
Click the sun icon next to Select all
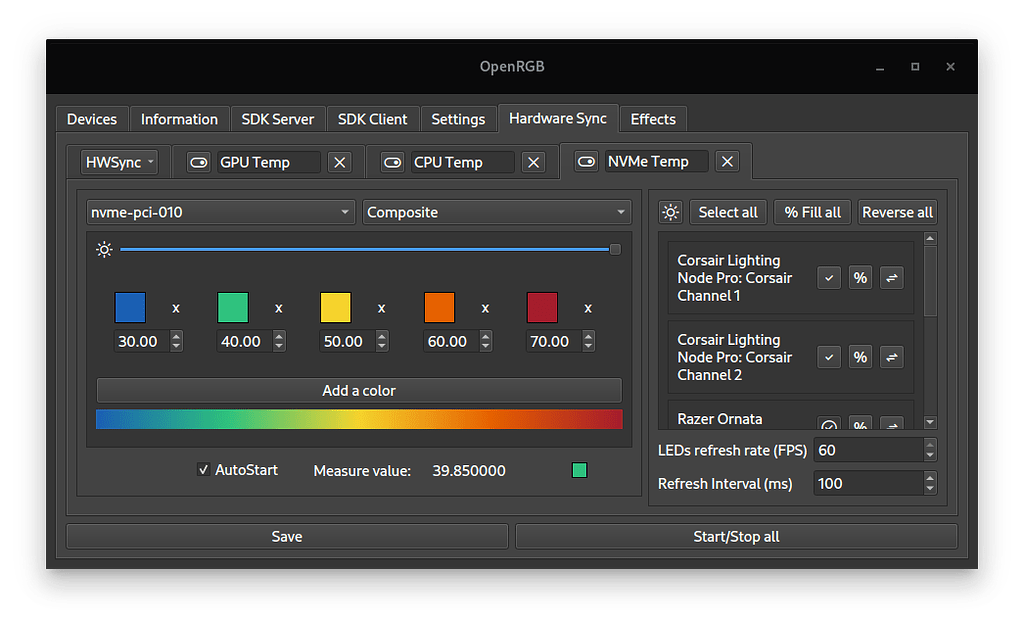pos(670,211)
